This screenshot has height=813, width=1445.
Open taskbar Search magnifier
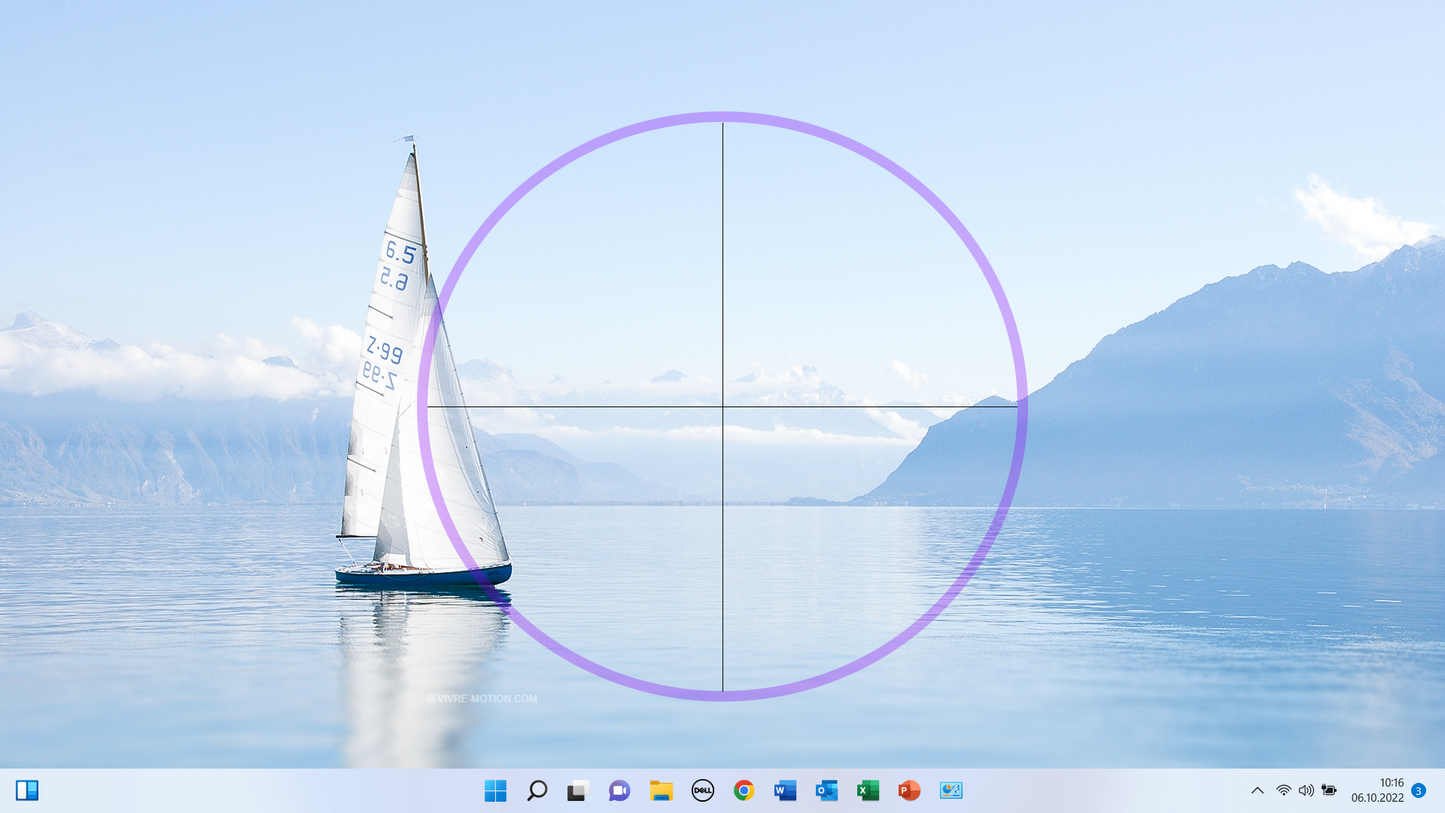(537, 791)
